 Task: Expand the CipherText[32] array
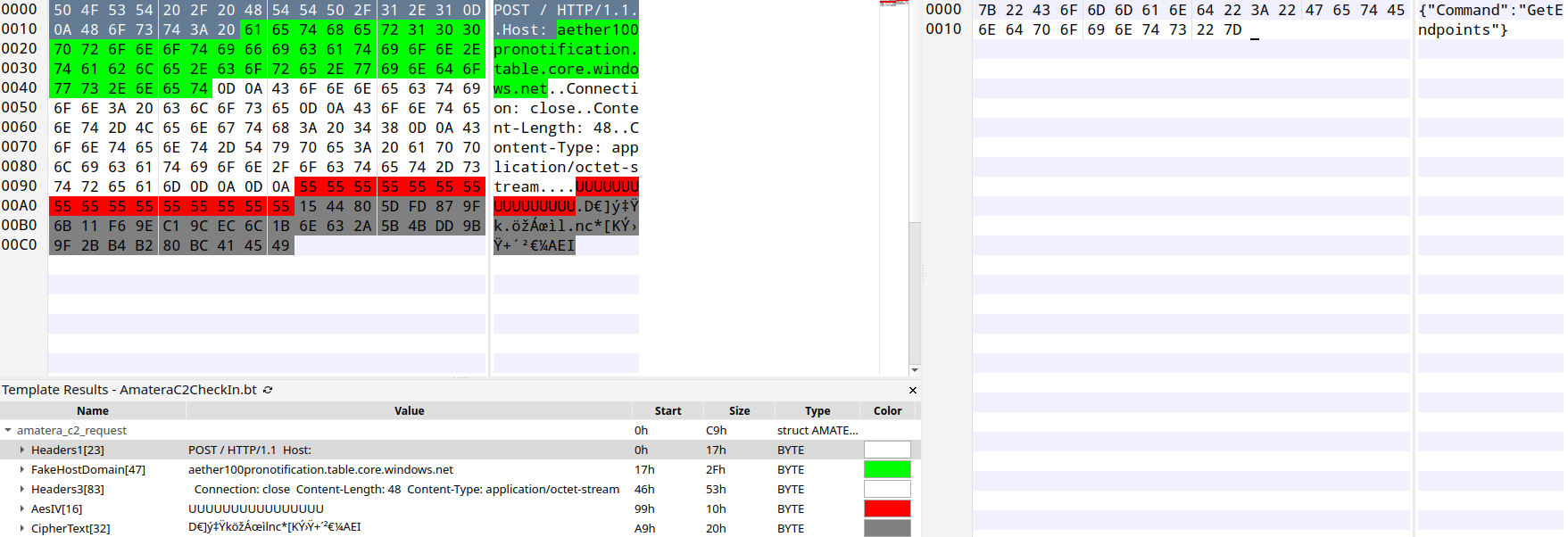[22, 528]
